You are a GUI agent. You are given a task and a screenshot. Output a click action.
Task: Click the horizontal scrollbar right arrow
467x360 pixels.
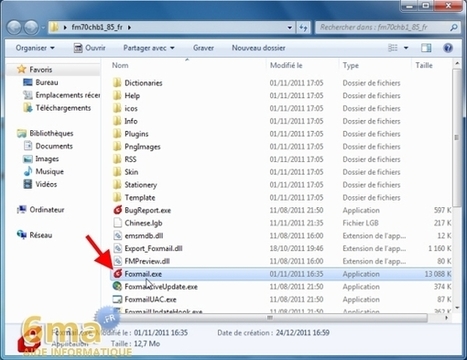[446, 318]
